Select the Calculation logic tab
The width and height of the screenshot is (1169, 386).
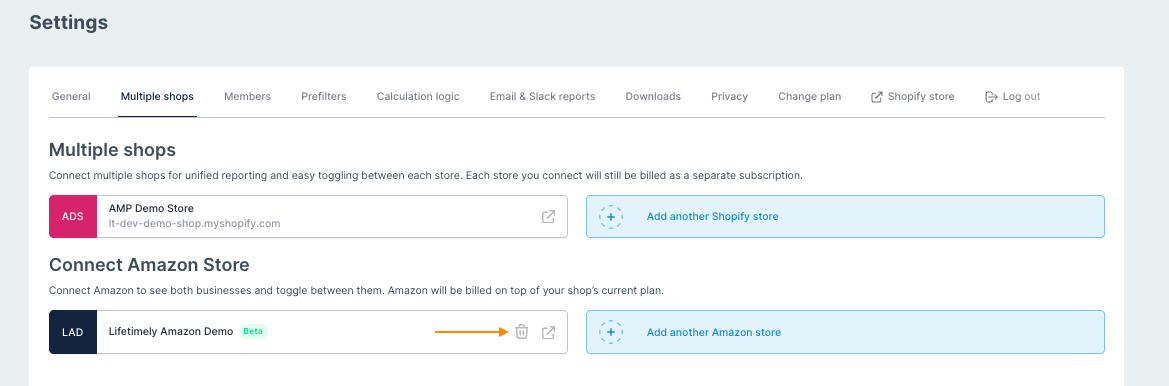click(418, 97)
